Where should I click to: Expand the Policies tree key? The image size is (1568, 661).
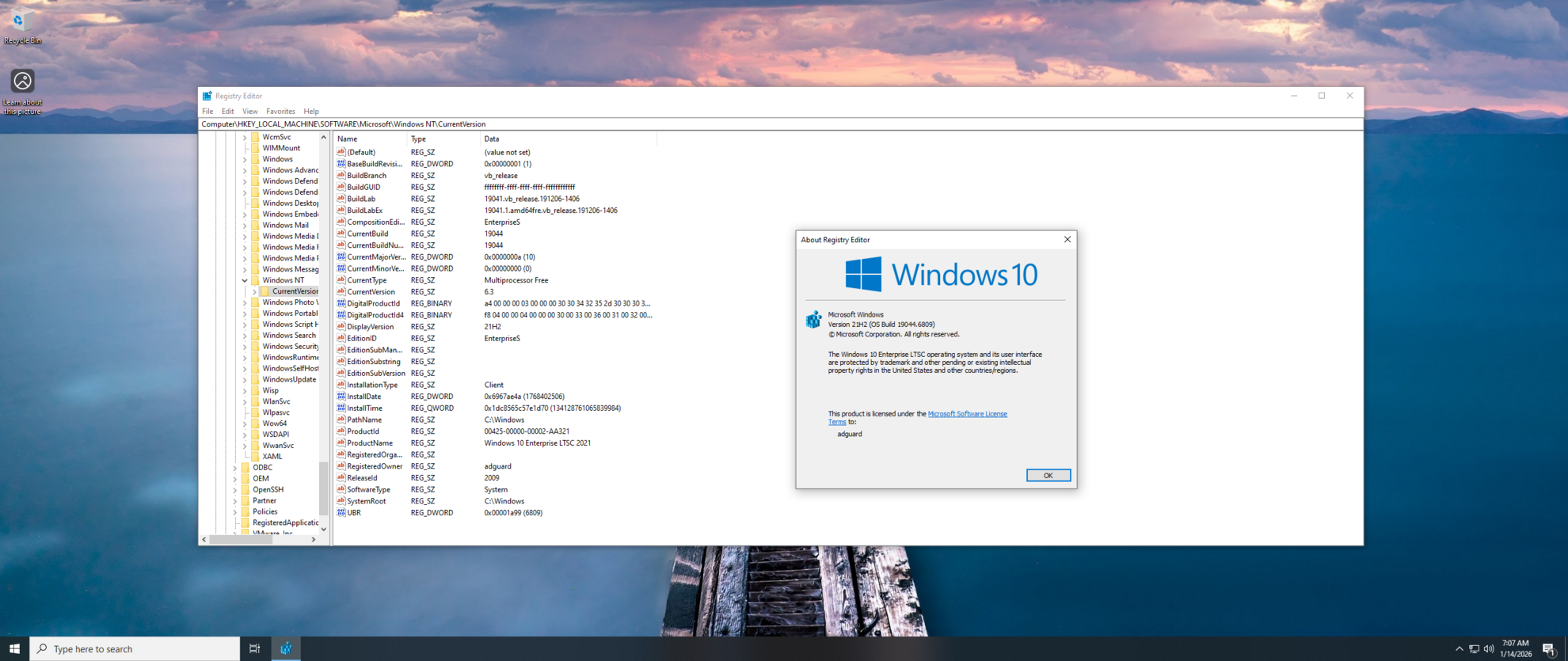coord(235,512)
